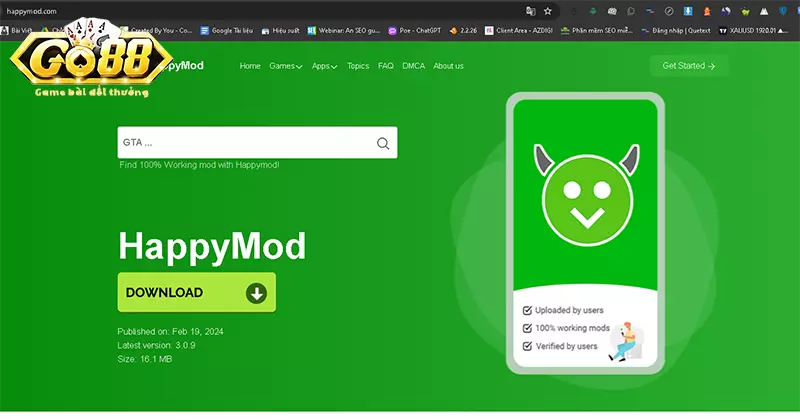
Task: Click the 'Verified by users' checkbox
Action: tap(527, 346)
